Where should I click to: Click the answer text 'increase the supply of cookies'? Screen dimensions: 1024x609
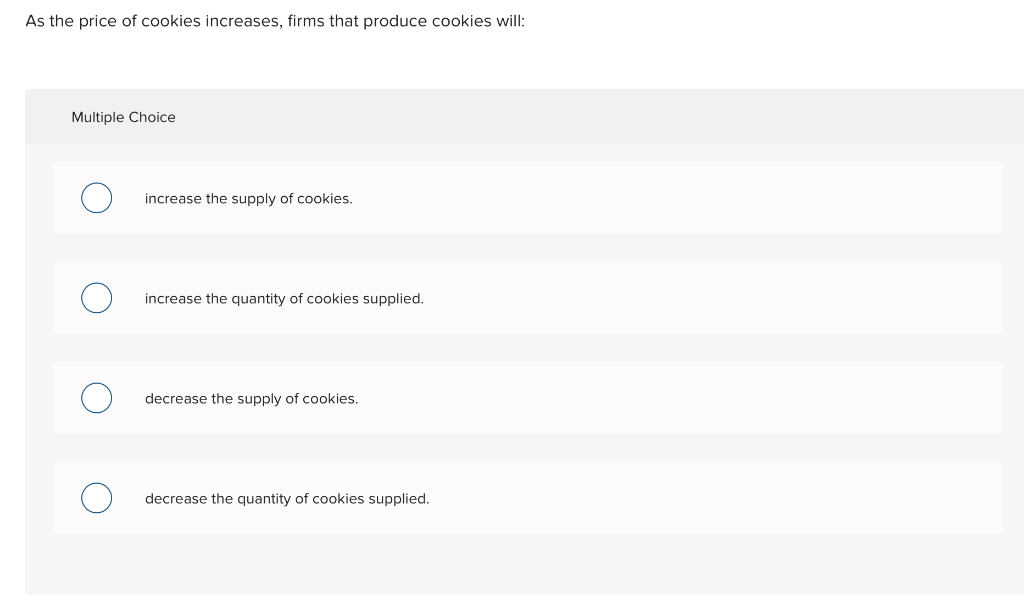248,198
